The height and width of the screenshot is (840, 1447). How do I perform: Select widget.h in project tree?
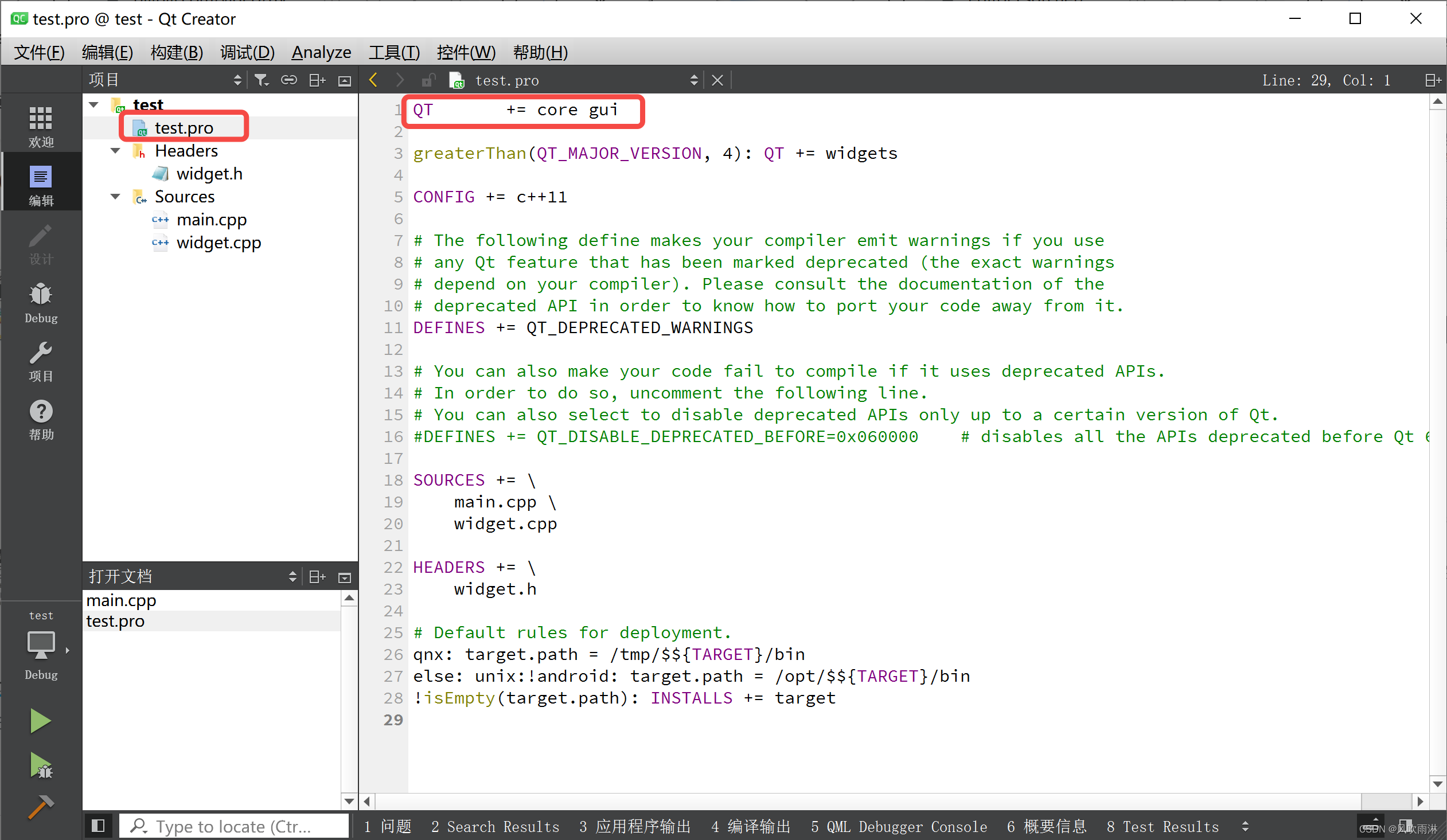tap(209, 173)
